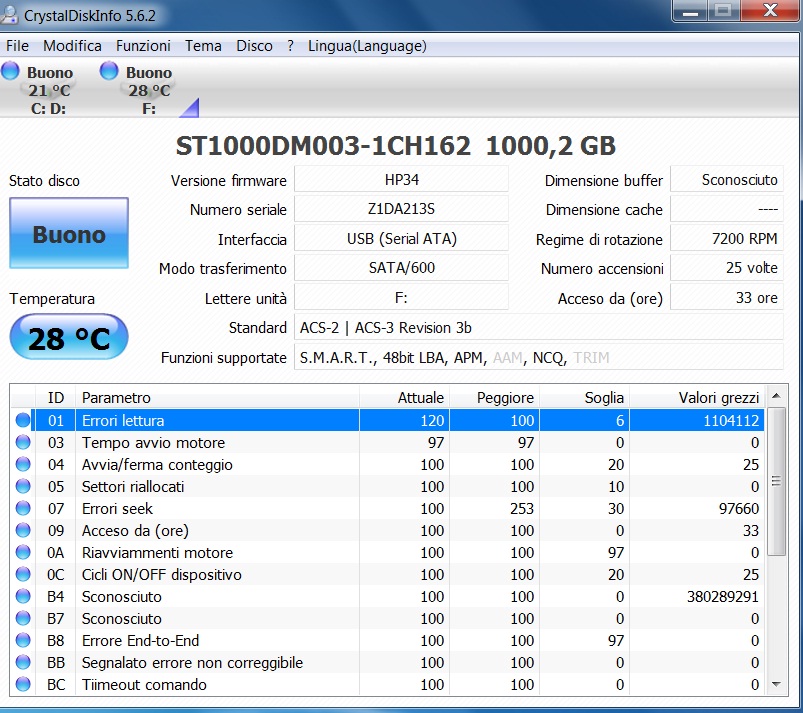Open the Disco menu
The height and width of the screenshot is (713, 803).
[255, 46]
